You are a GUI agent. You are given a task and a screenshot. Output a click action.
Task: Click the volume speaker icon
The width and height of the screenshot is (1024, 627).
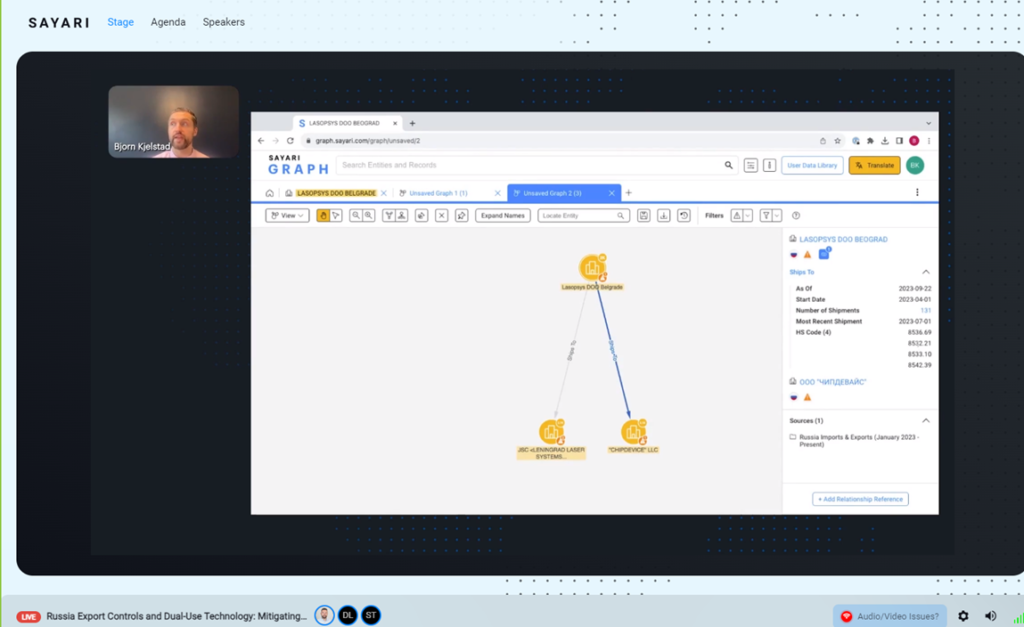991,616
